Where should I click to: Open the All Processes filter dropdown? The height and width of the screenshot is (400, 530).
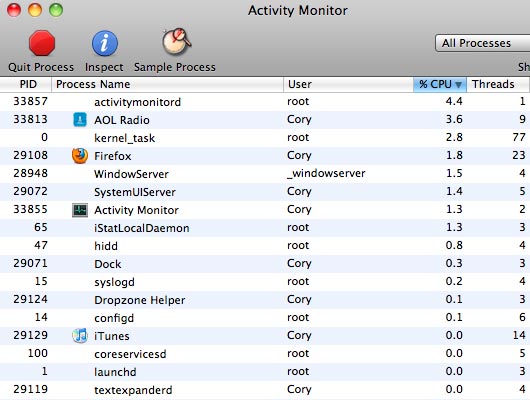point(483,43)
